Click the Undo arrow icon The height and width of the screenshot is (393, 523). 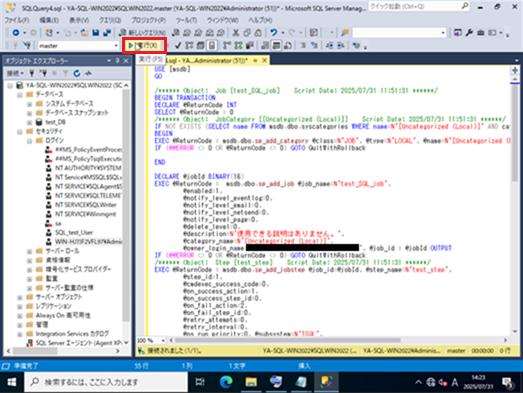274,33
